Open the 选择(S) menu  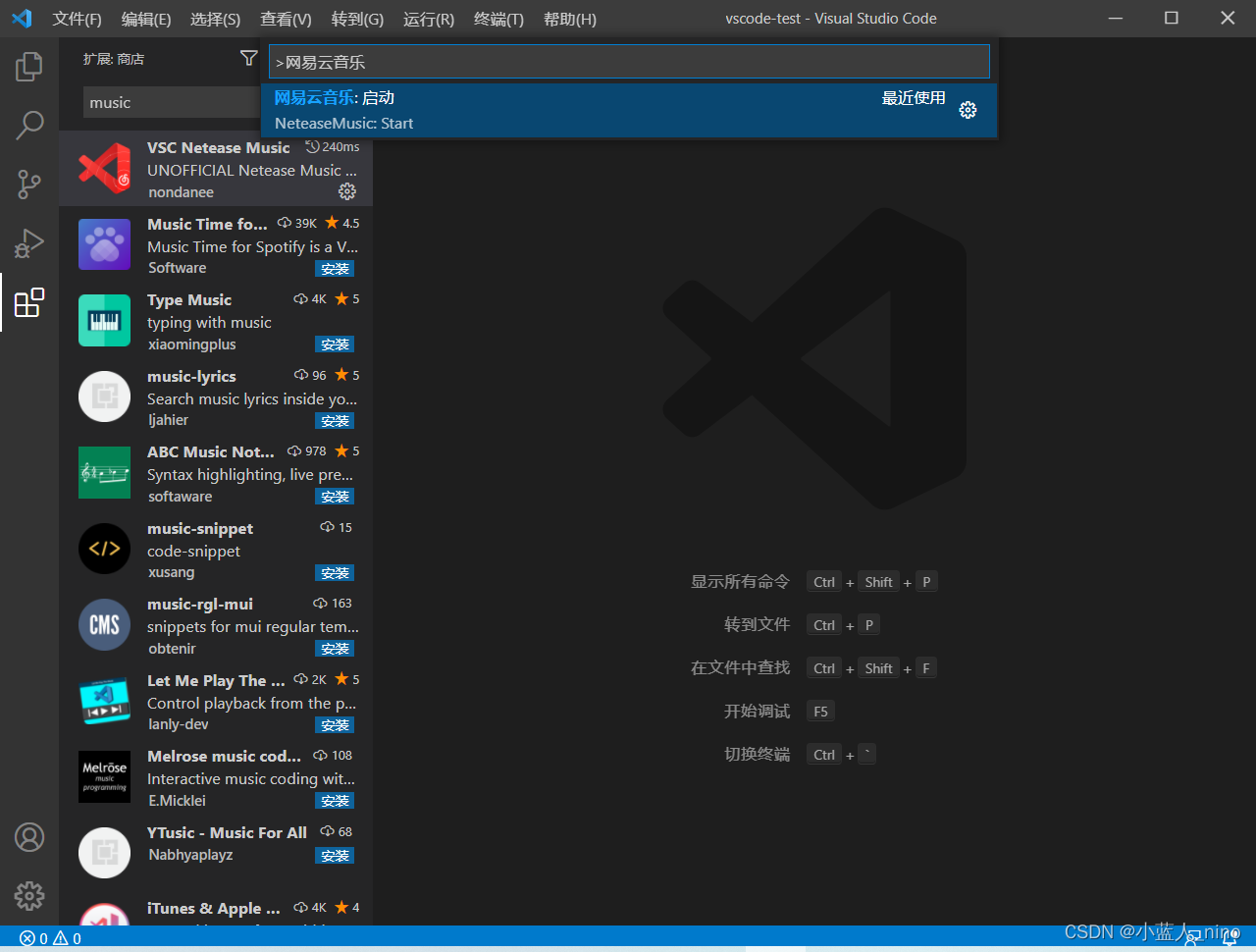[215, 19]
